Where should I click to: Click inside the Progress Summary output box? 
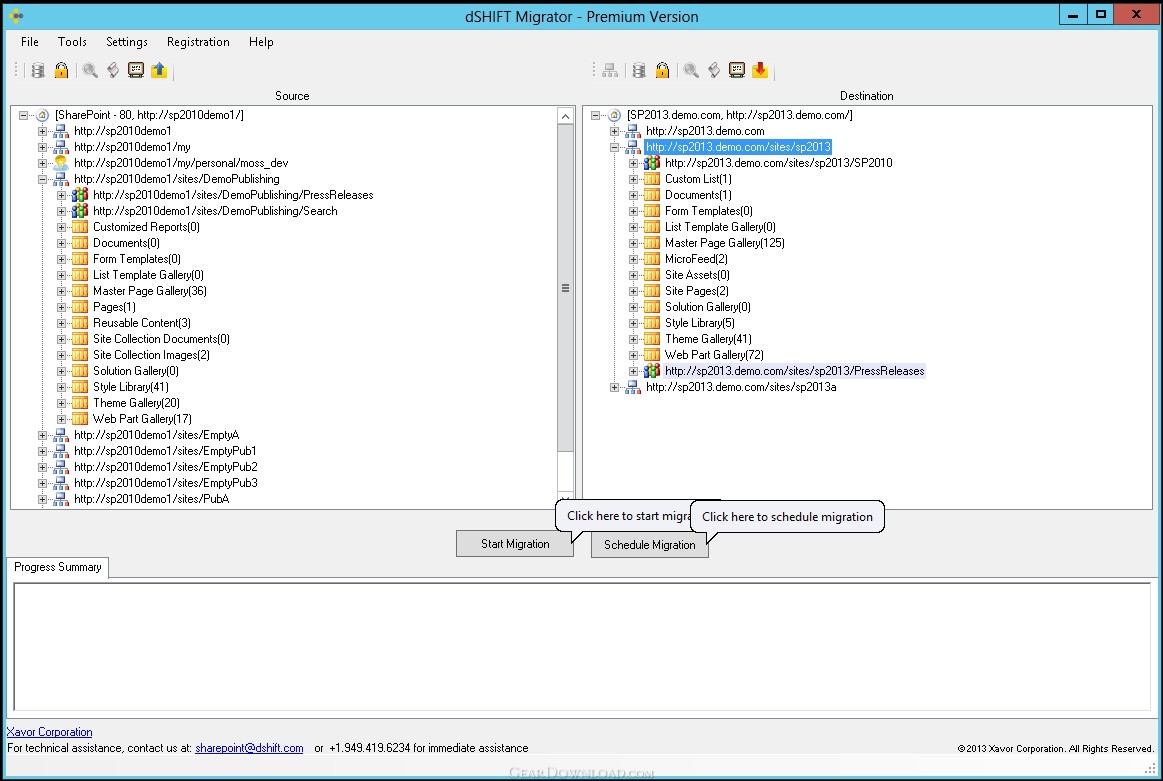point(582,647)
